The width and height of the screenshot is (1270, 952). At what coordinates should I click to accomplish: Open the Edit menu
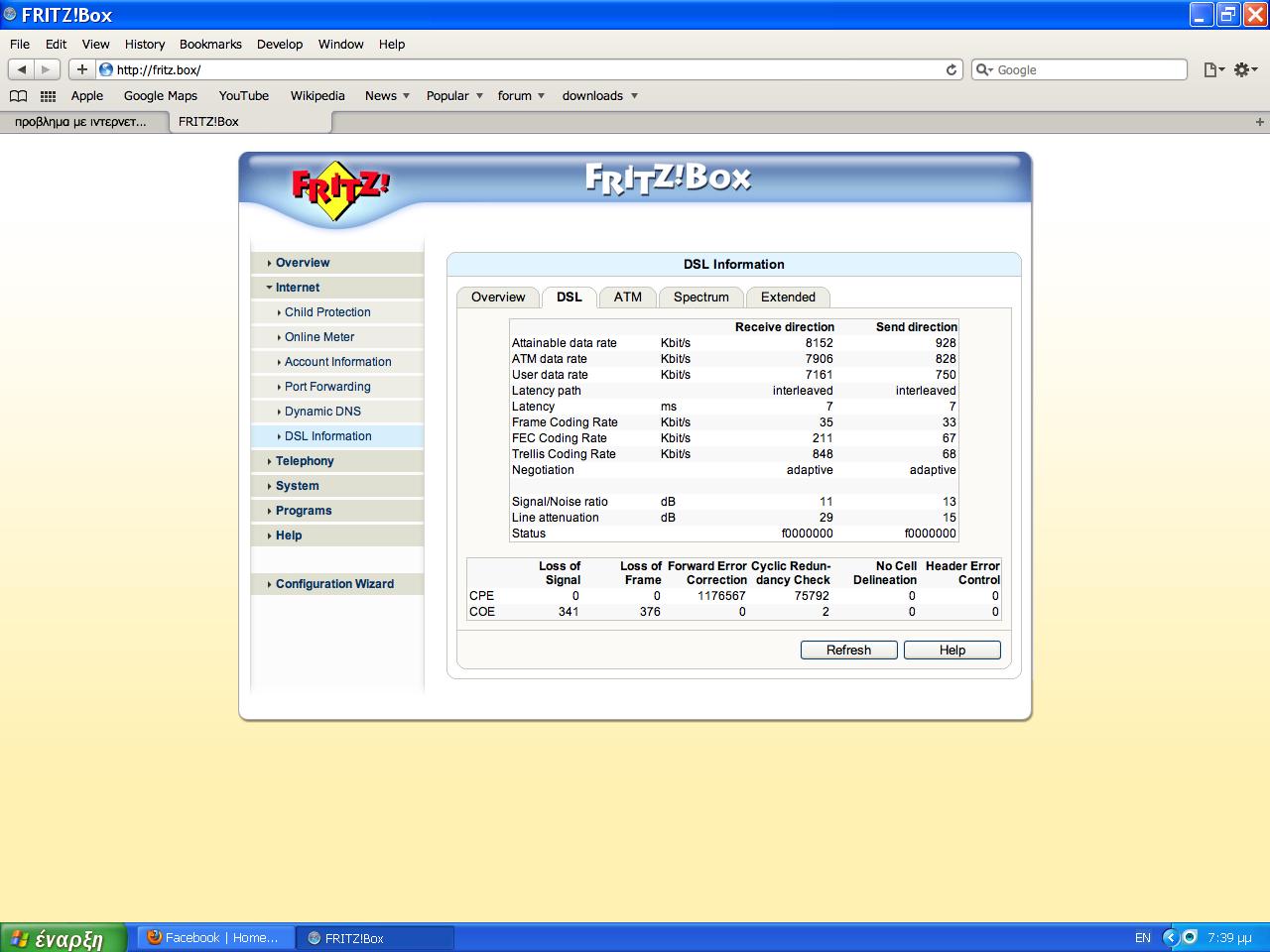point(56,44)
